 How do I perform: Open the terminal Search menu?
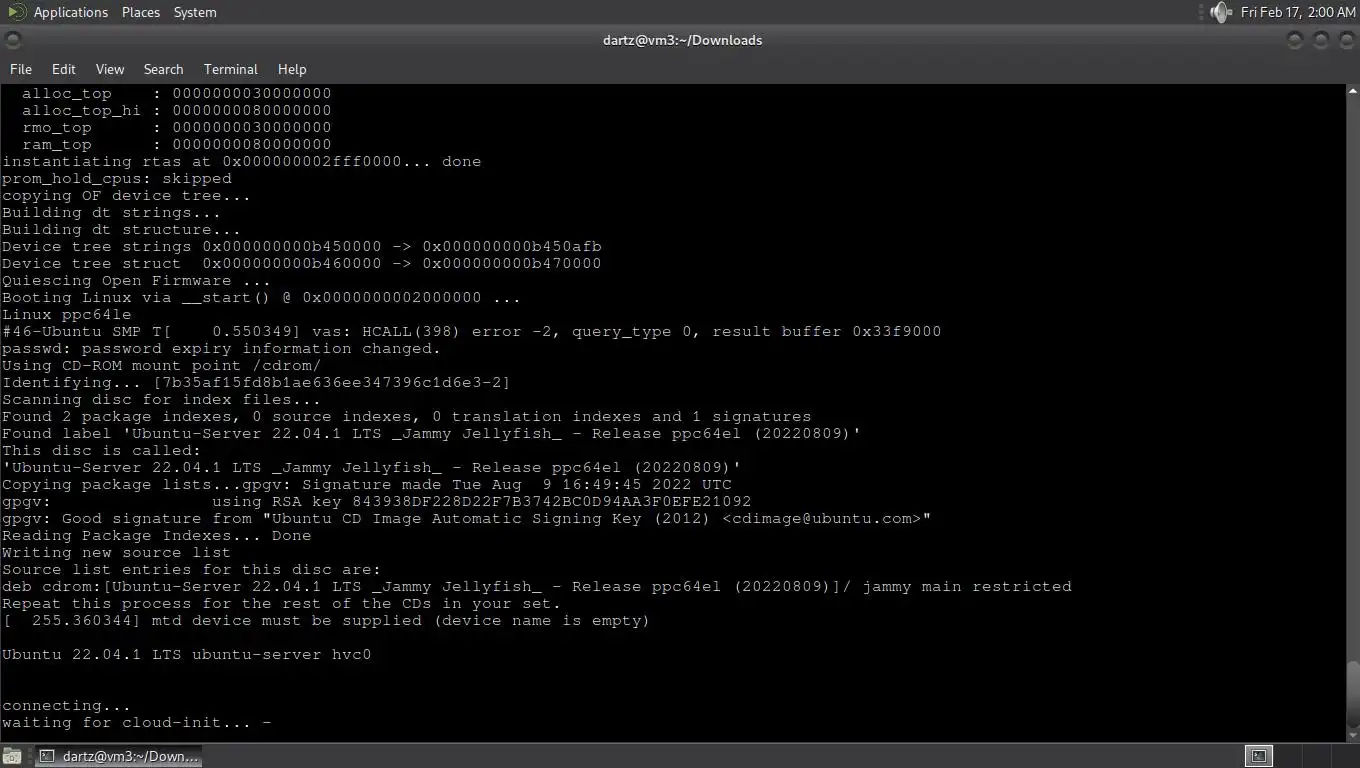(163, 69)
